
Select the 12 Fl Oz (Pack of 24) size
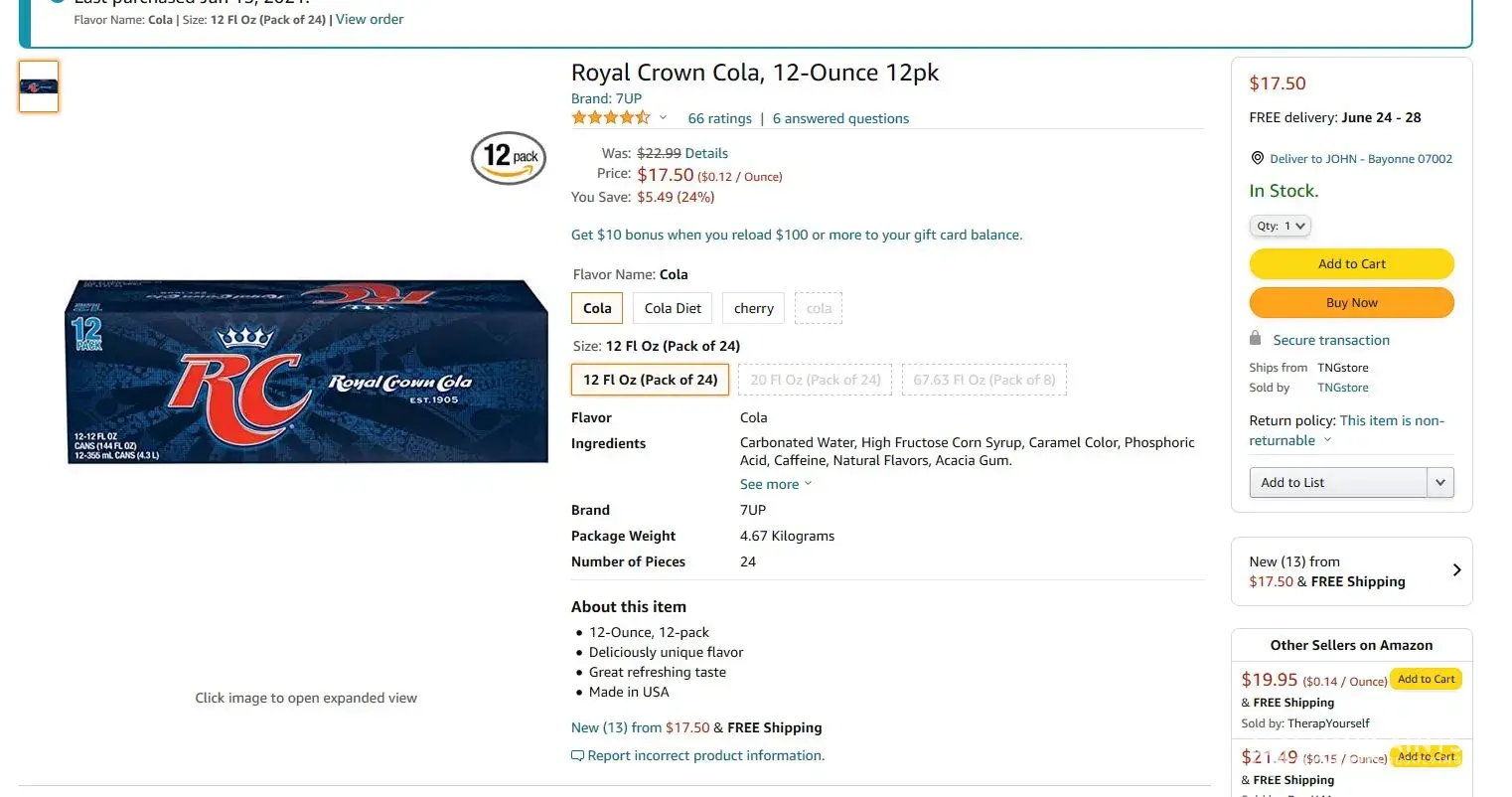pyautogui.click(x=650, y=380)
